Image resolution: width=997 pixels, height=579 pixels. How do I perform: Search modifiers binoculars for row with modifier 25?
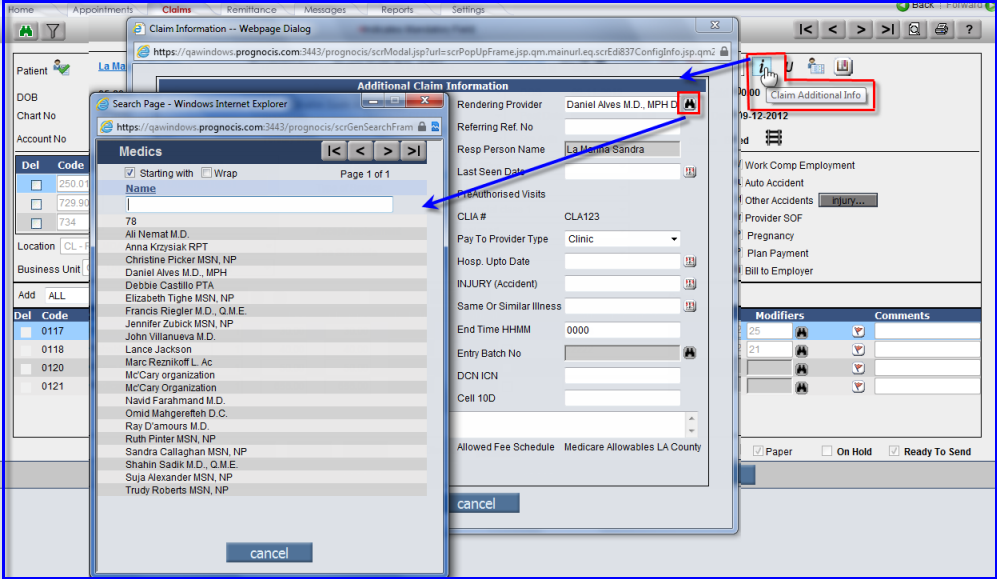click(801, 332)
